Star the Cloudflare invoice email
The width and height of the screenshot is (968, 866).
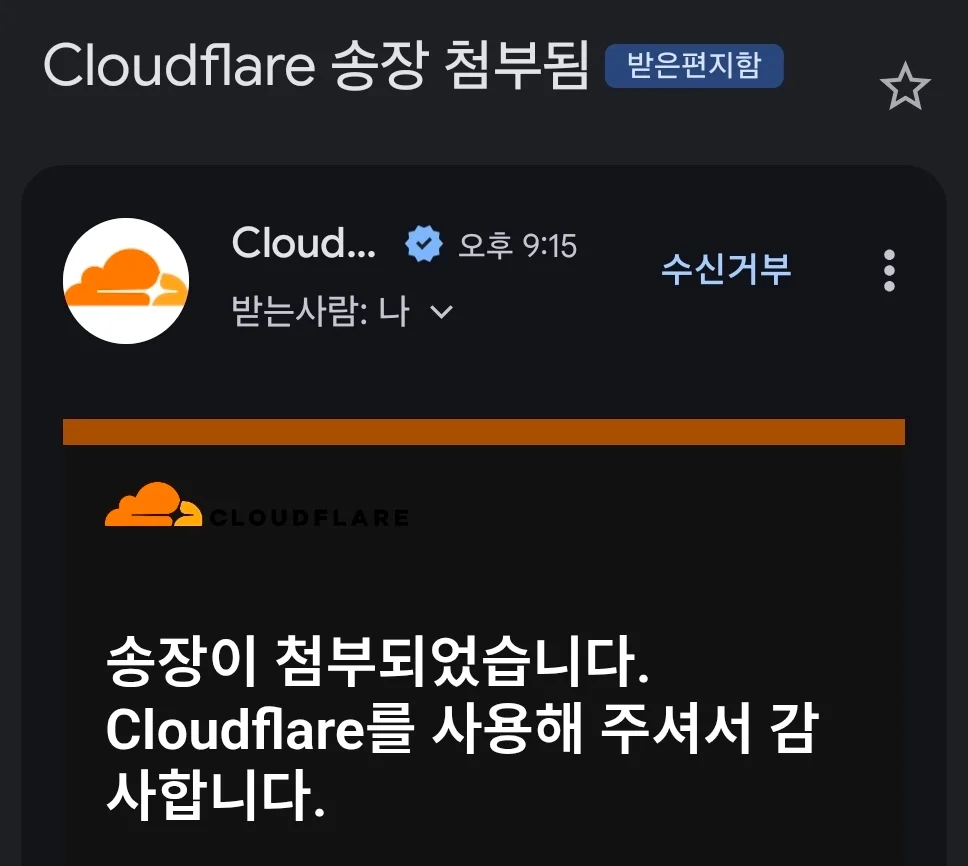coord(904,86)
